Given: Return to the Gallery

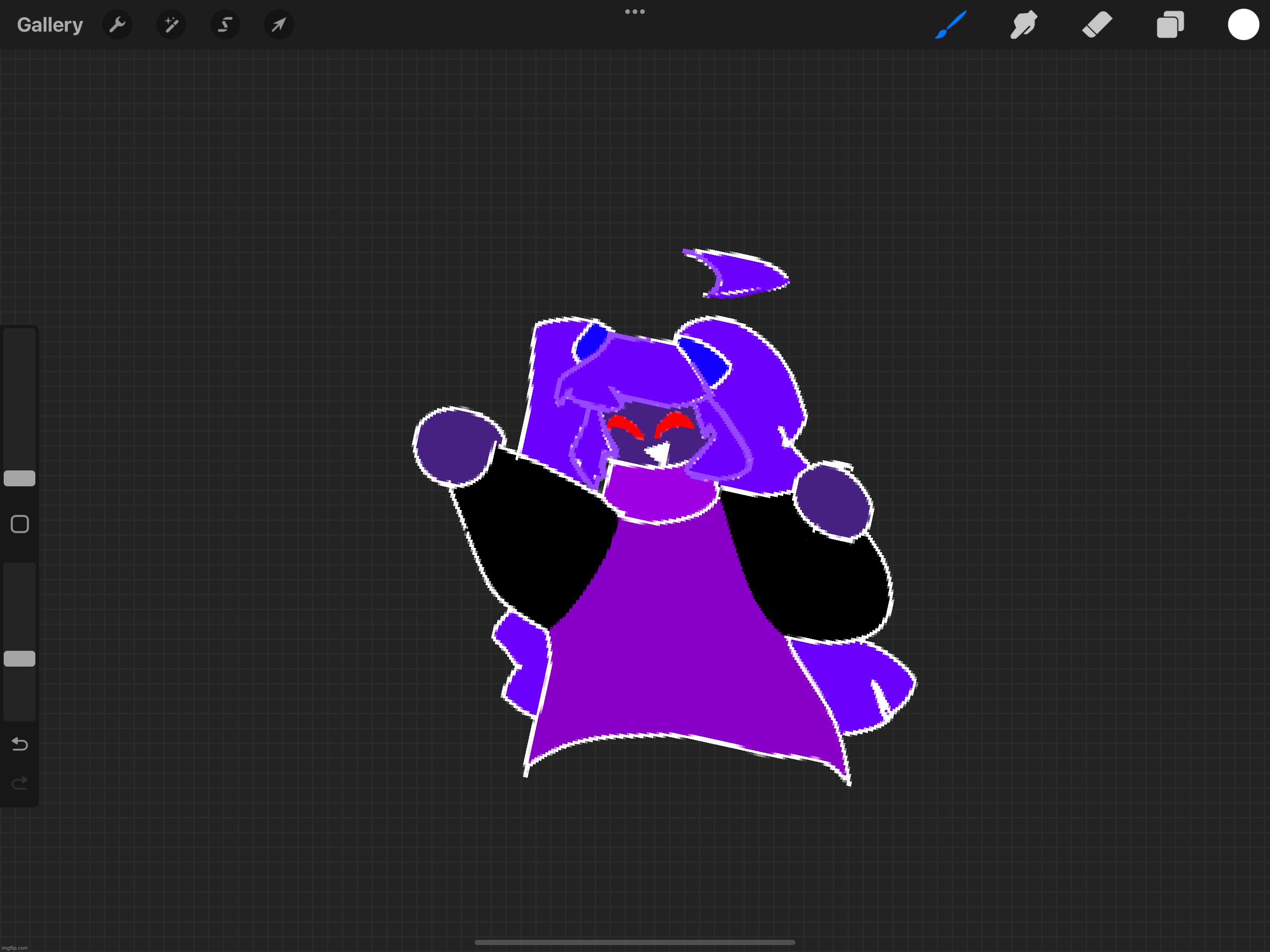Looking at the screenshot, I should [x=50, y=25].
